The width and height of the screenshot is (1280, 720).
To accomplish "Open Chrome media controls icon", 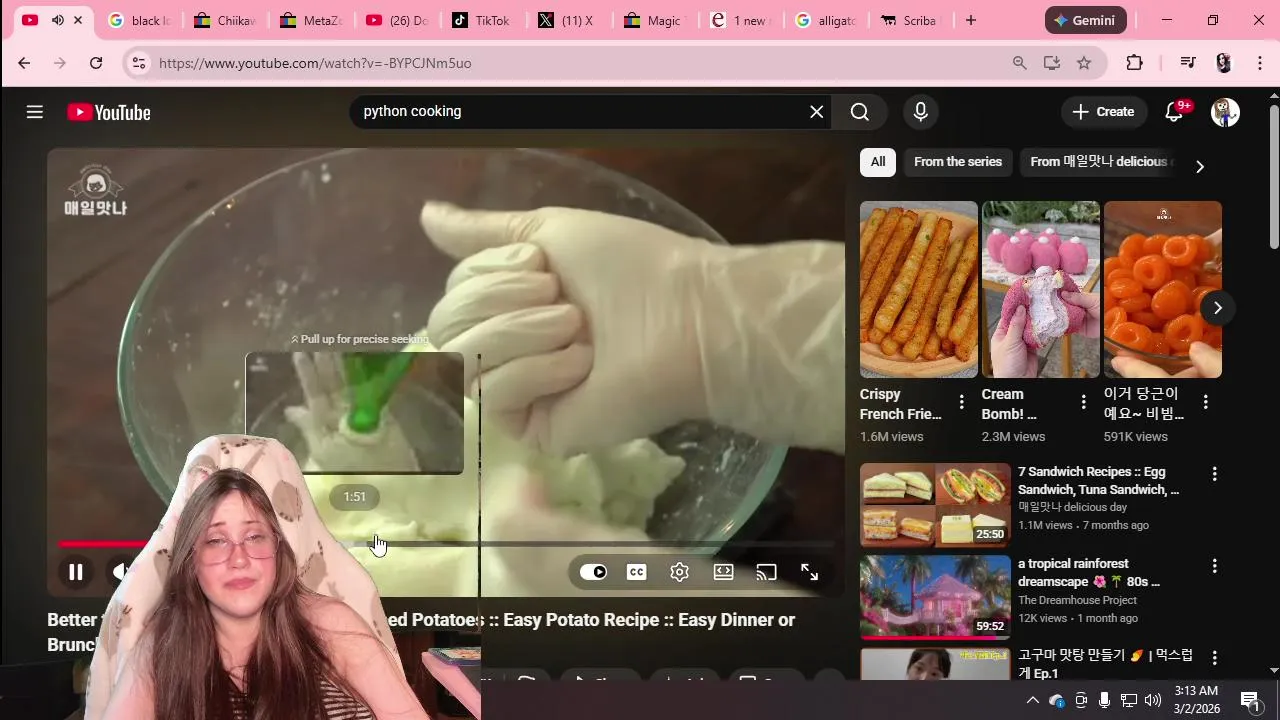I will 1187,63.
